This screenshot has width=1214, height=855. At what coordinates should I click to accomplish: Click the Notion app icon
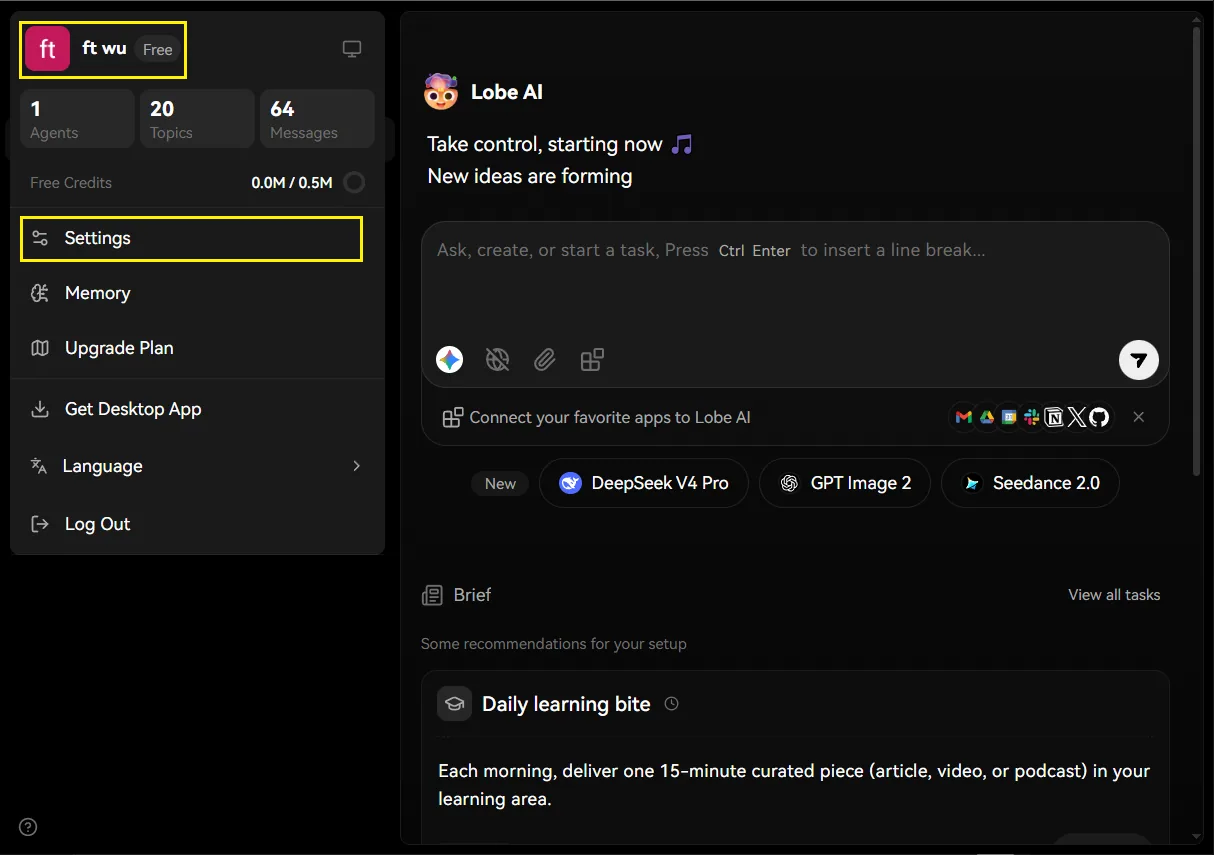[1054, 417]
